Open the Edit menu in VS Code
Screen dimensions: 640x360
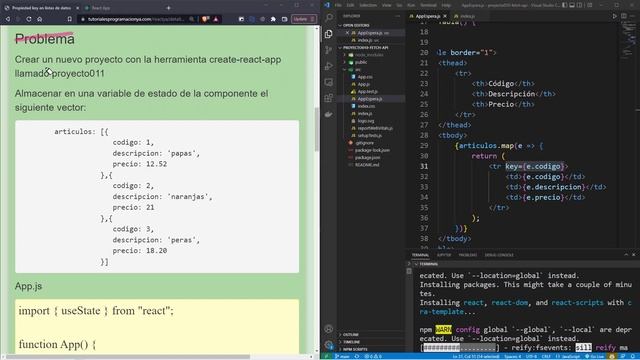[x=350, y=5]
